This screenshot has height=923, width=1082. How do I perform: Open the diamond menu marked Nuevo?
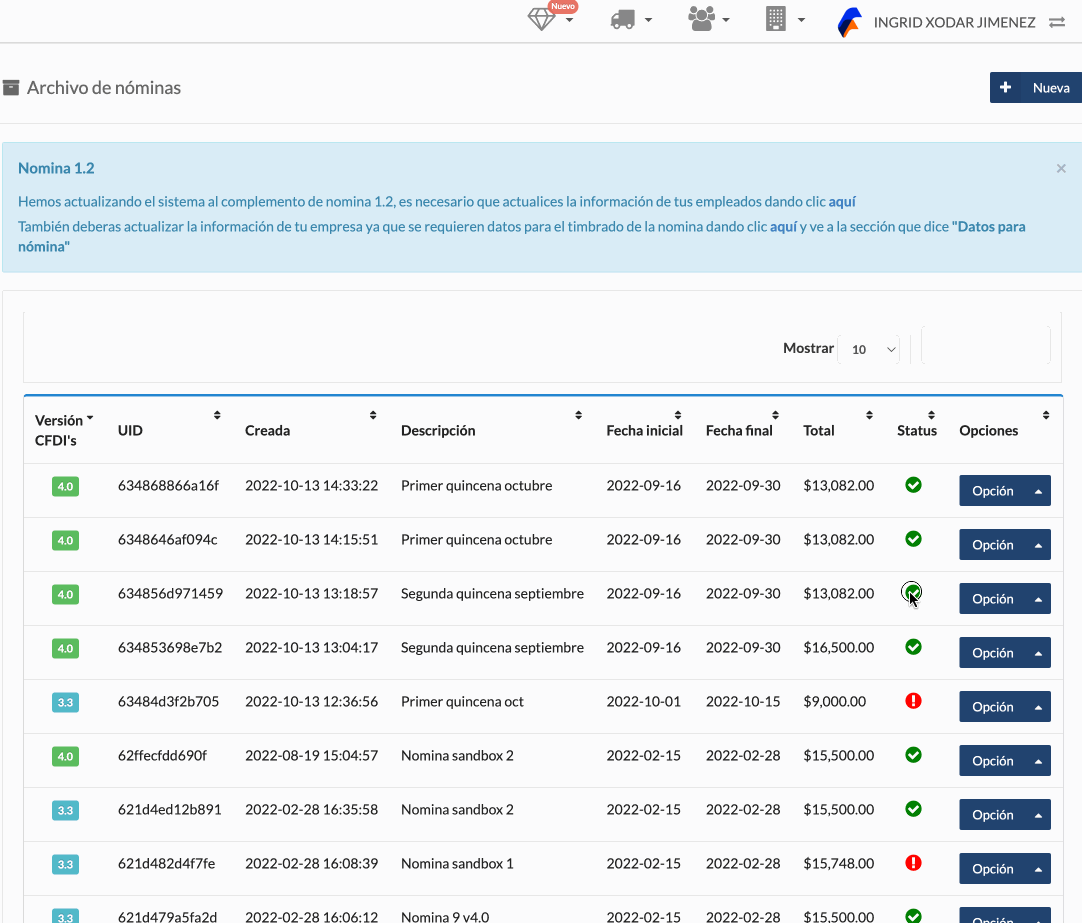551,19
